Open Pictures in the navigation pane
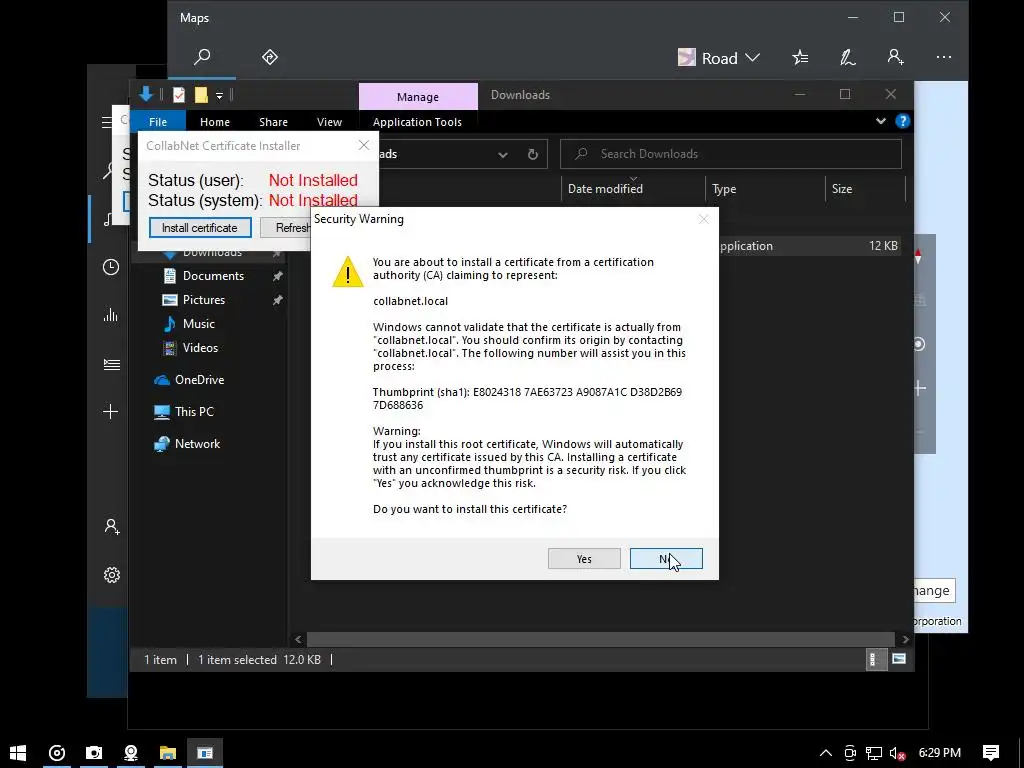Screen dimensions: 1024x768 (x=203, y=300)
